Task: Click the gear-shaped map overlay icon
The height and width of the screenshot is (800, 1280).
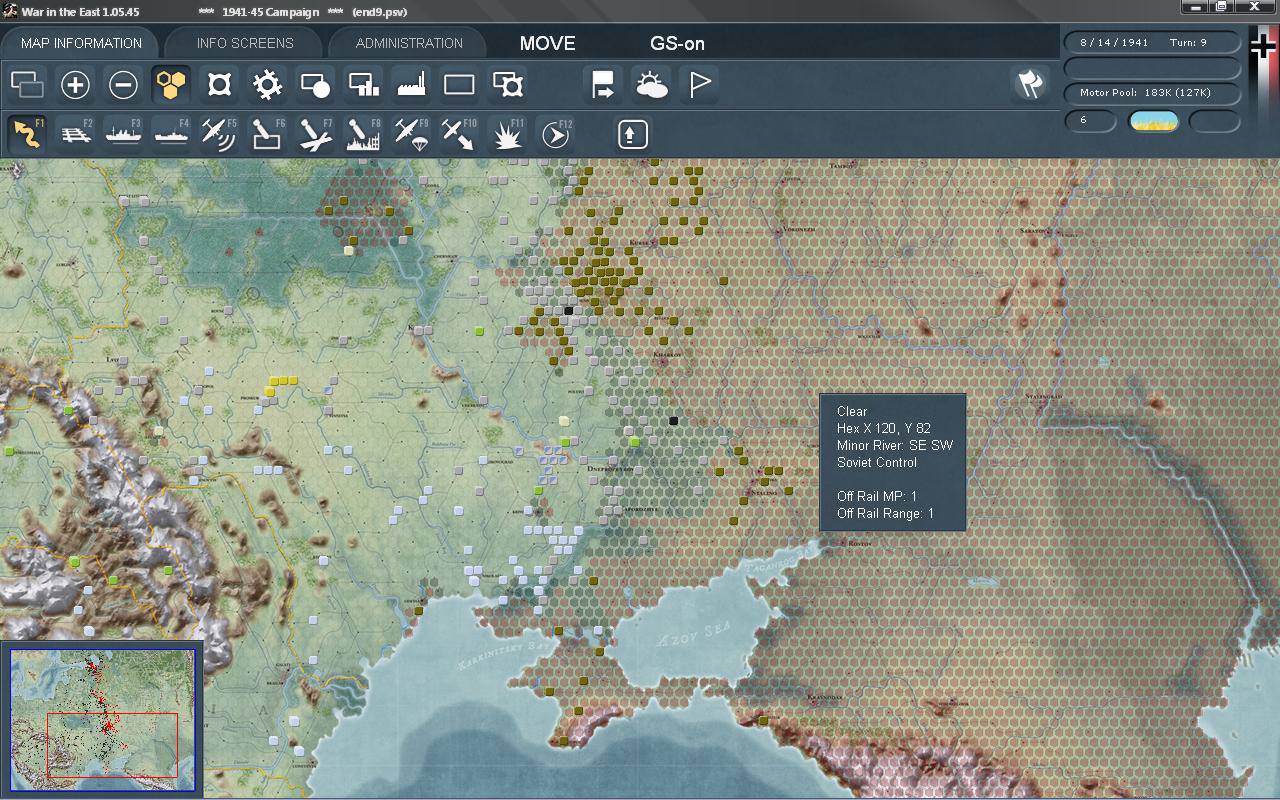Action: tap(267, 85)
